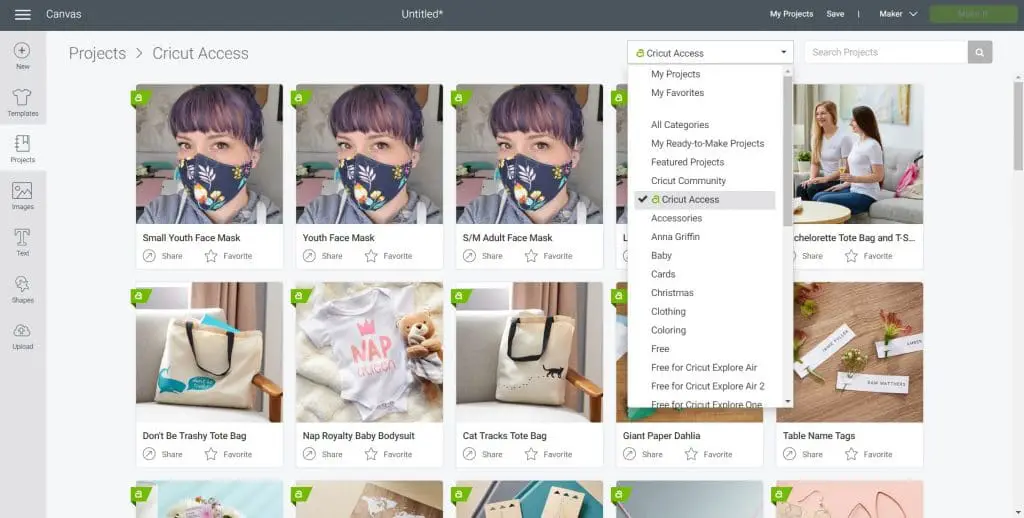Favorite the Cat Tracks Tote Bag
The height and width of the screenshot is (518, 1024).
coord(548,454)
